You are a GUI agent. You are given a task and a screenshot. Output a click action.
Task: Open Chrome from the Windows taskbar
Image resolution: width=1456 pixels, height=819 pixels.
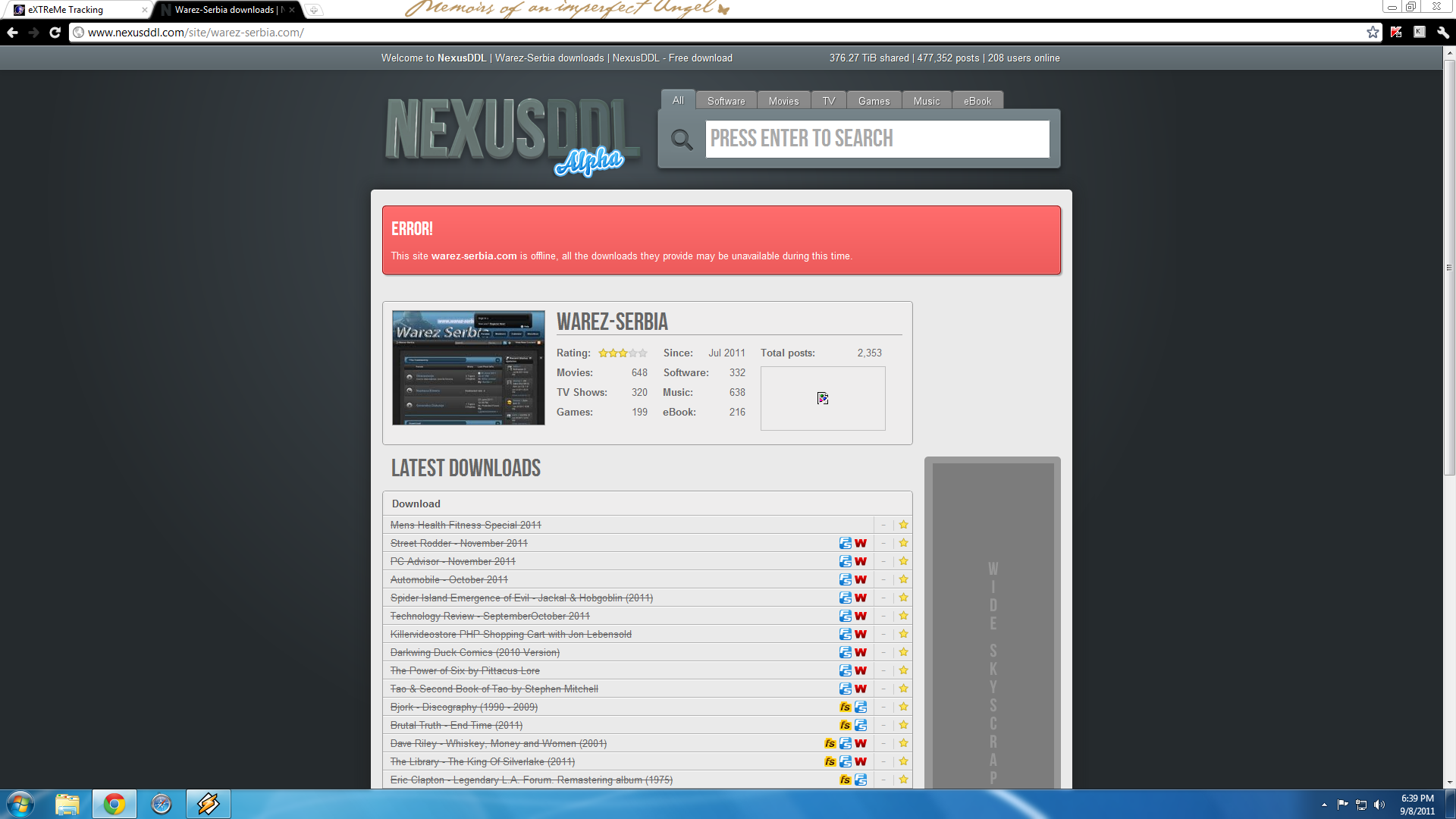pyautogui.click(x=115, y=804)
